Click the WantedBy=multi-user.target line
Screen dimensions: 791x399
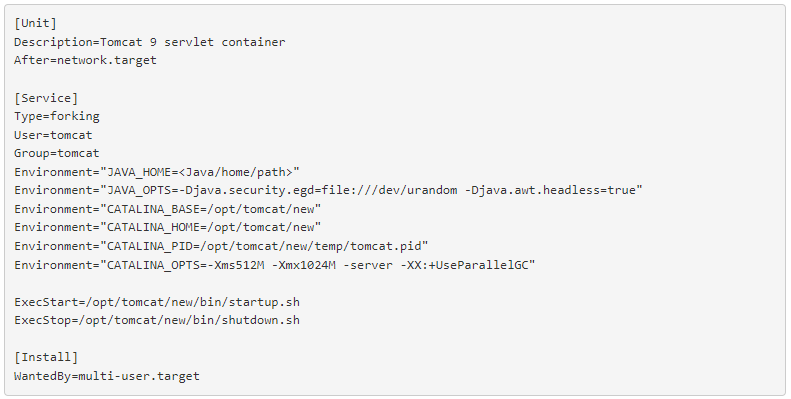click(107, 376)
